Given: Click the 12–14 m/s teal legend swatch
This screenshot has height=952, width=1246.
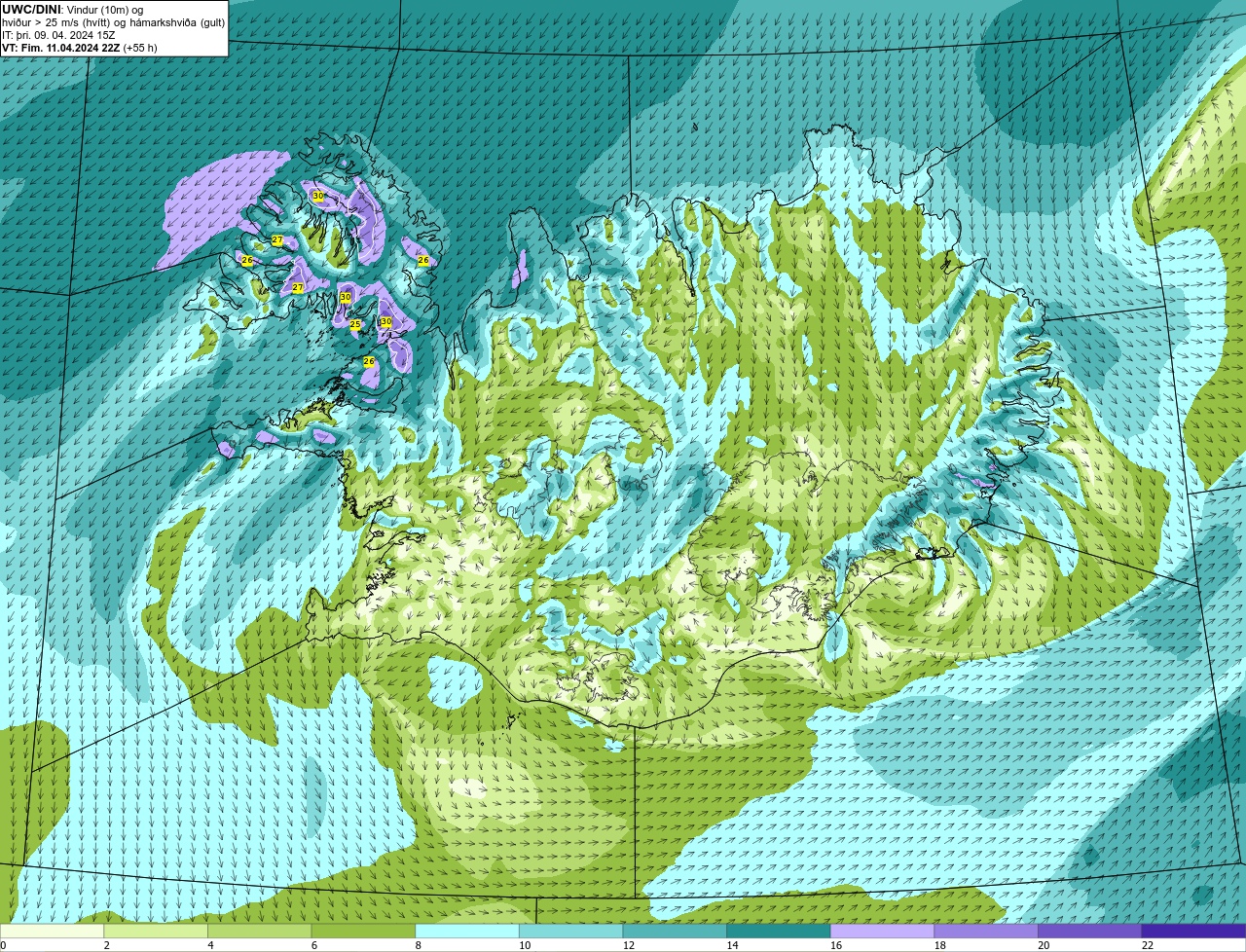Looking at the screenshot, I should (x=675, y=932).
